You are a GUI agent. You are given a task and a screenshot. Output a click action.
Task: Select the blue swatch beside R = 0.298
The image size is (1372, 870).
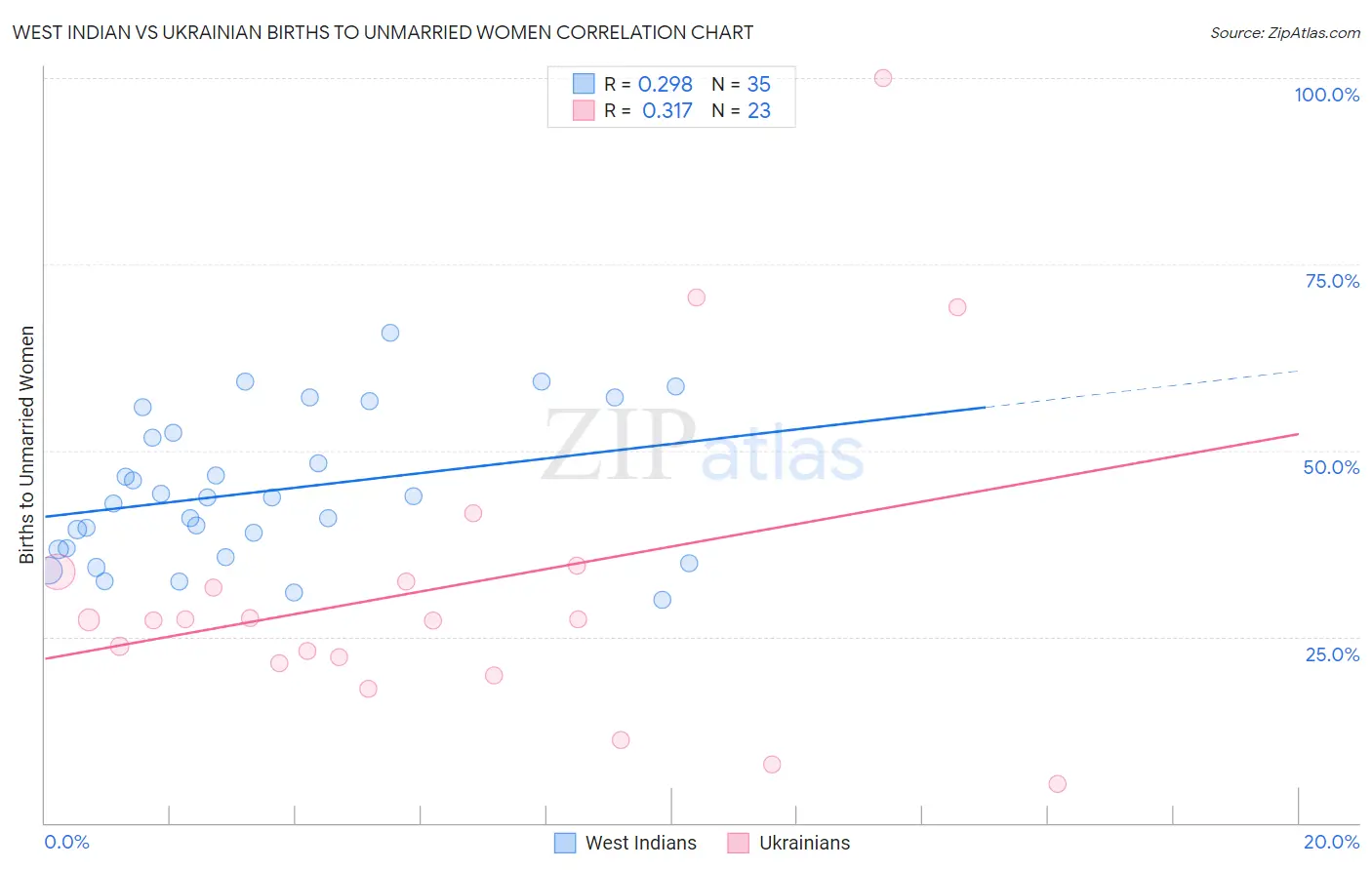tap(584, 84)
